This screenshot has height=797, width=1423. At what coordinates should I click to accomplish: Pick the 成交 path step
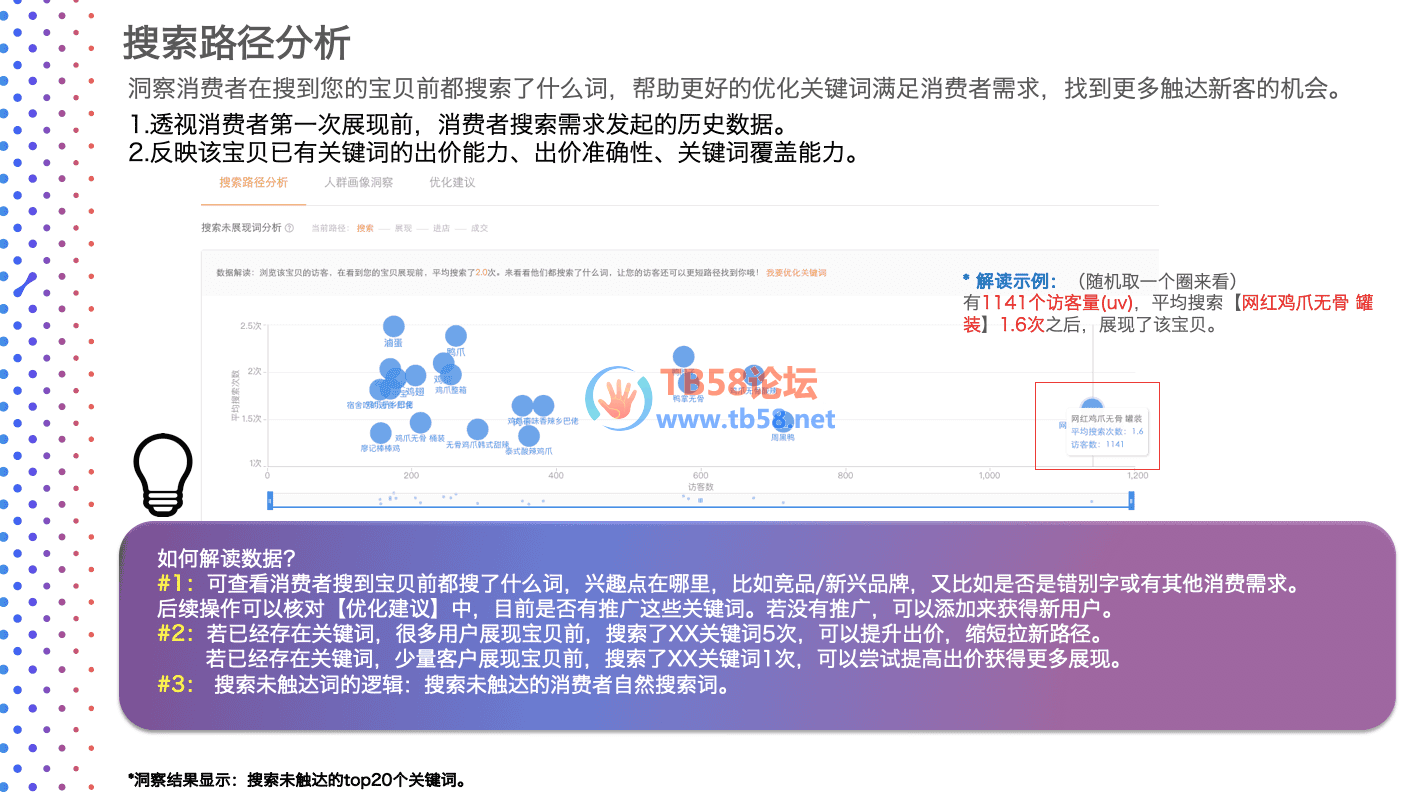(x=479, y=228)
